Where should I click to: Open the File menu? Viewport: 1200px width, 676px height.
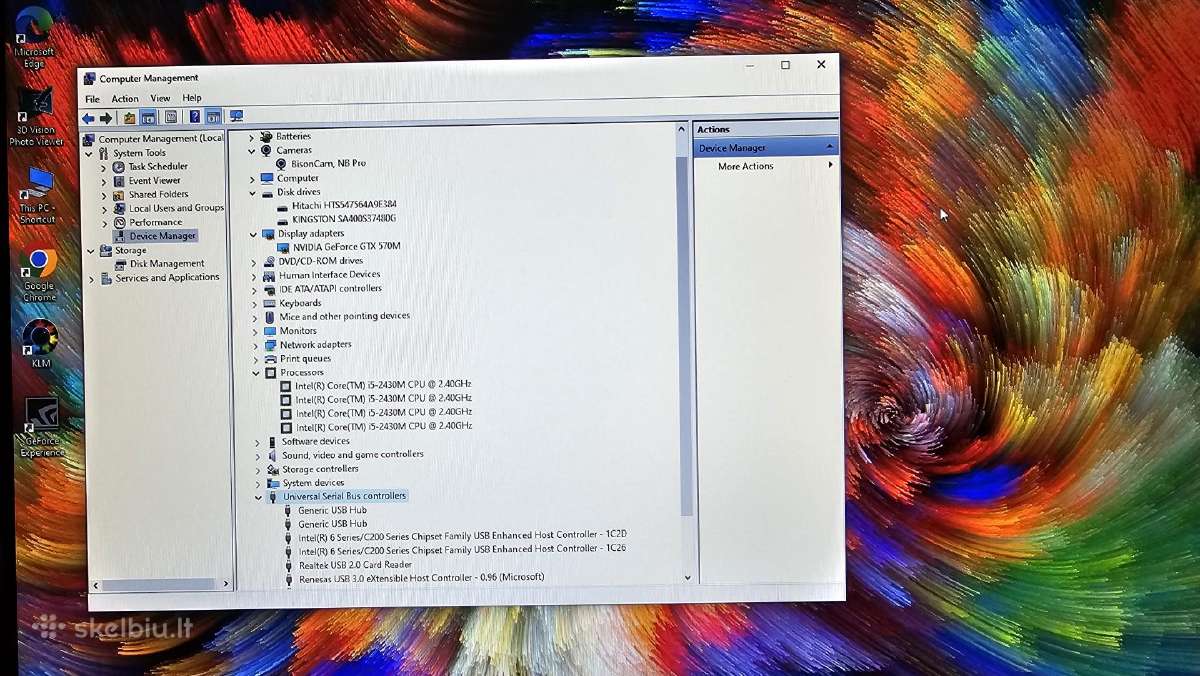(x=92, y=99)
